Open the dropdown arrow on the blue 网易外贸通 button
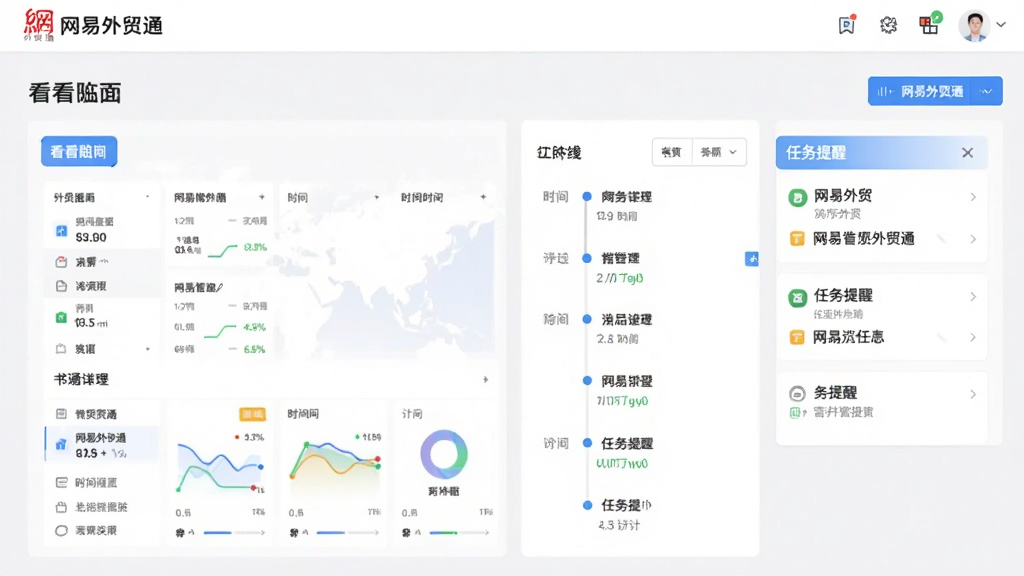The image size is (1024, 576). 987,91
